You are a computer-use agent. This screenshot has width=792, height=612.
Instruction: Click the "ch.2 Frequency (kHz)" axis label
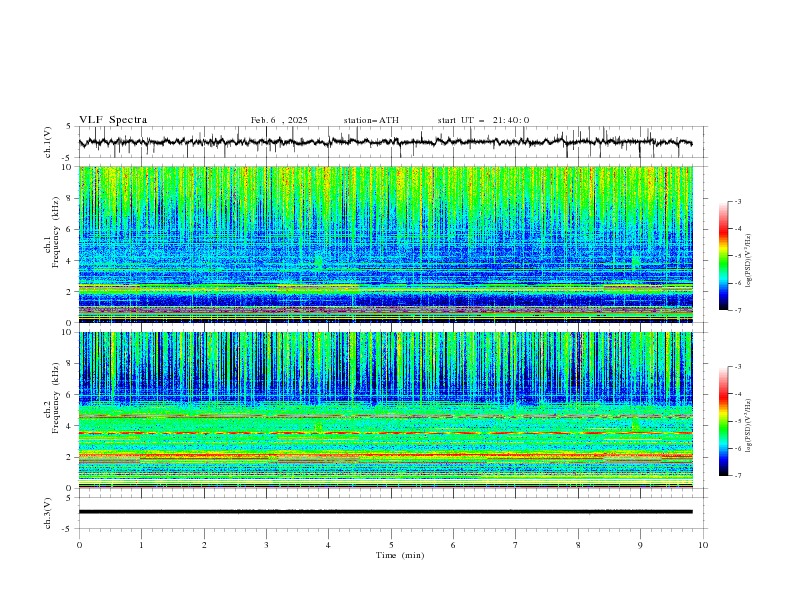pyautogui.click(x=52, y=398)
